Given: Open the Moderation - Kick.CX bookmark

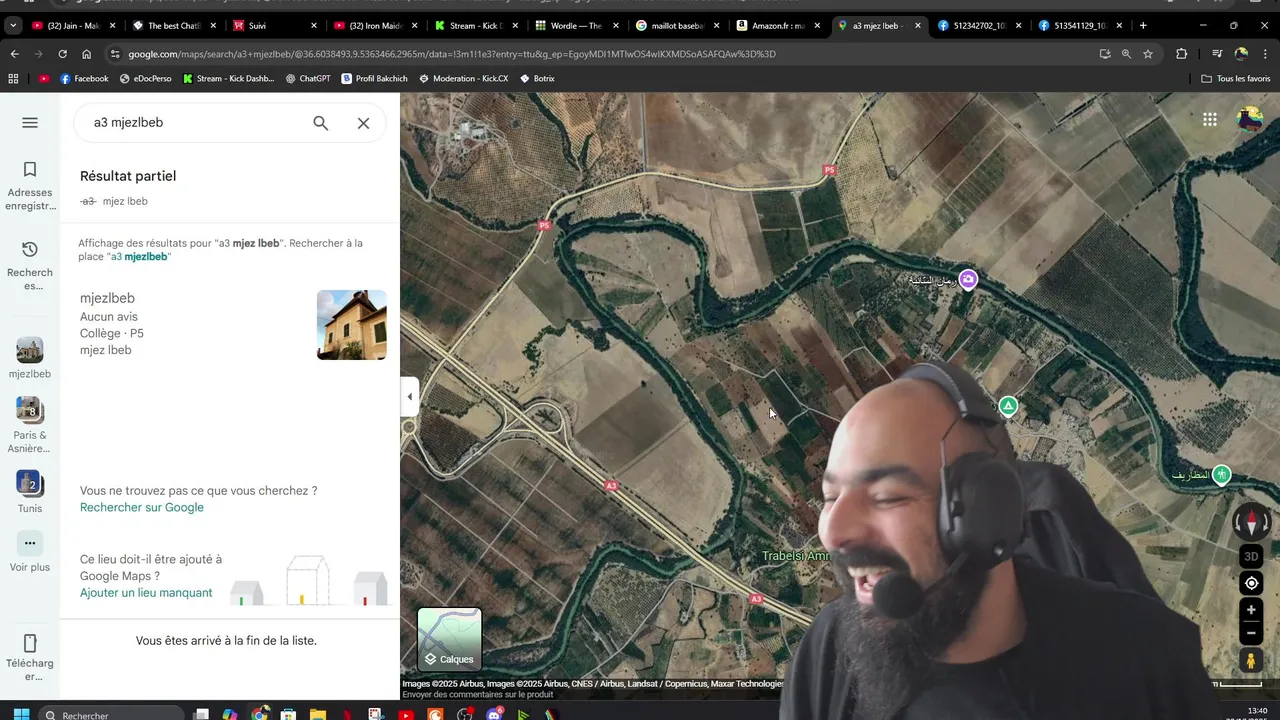Looking at the screenshot, I should (463, 78).
